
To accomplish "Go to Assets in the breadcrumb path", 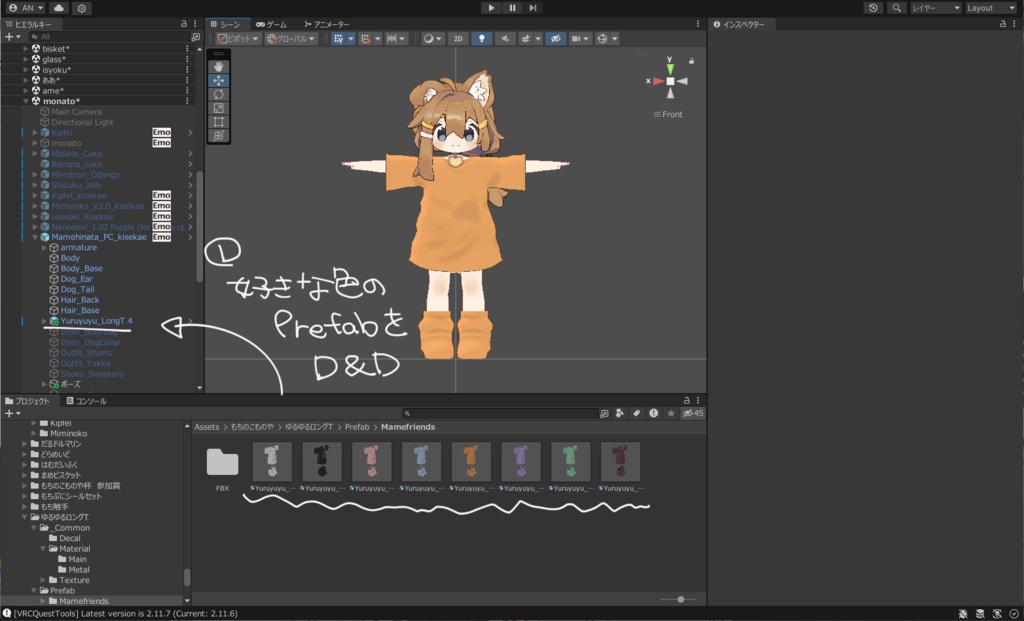I will 206,427.
